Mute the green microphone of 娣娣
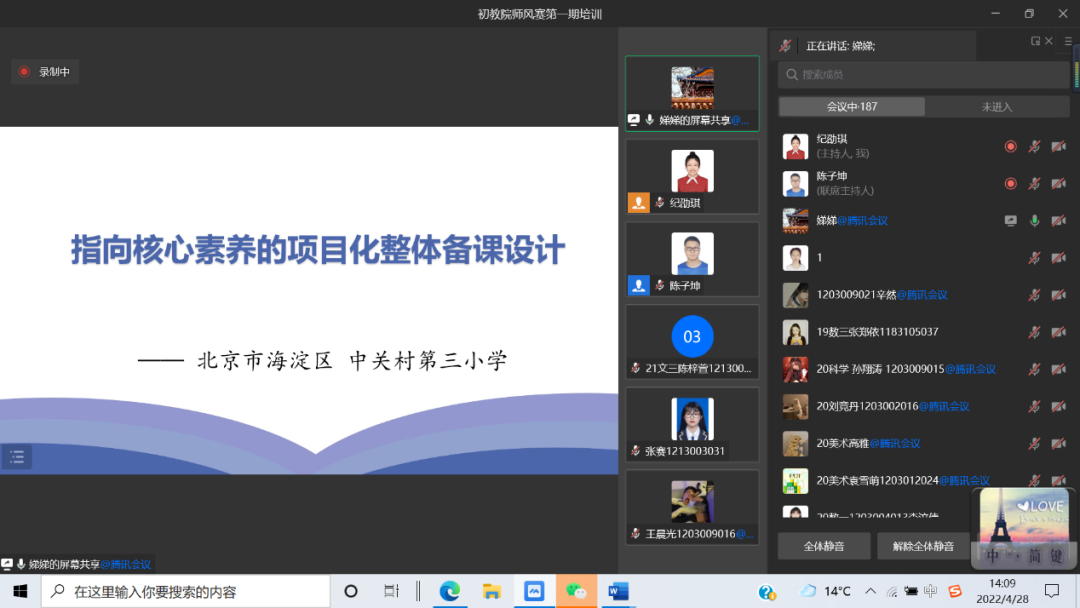 coord(1035,220)
